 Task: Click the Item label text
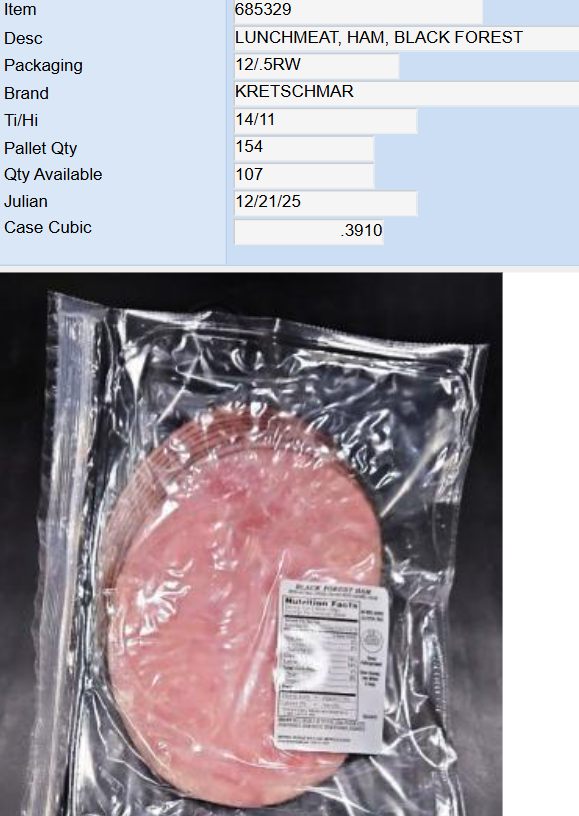[x=20, y=9]
